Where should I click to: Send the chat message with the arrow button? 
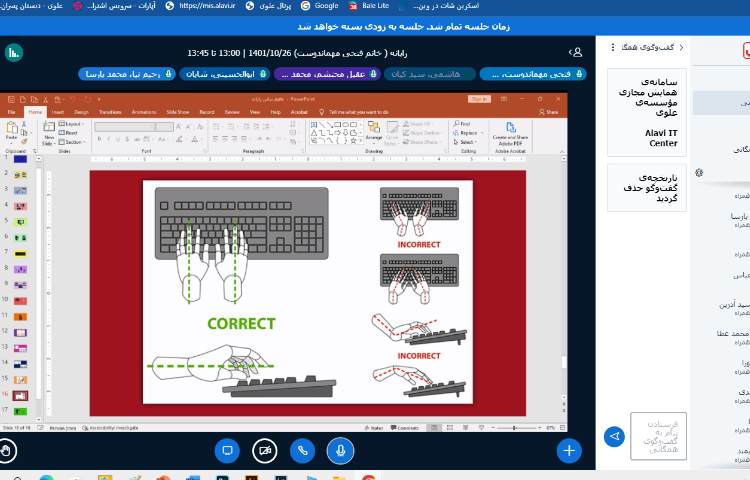(615, 436)
